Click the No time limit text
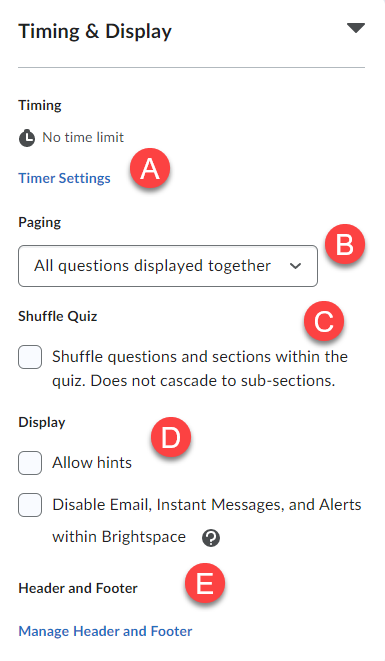The image size is (385, 661). [x=83, y=137]
